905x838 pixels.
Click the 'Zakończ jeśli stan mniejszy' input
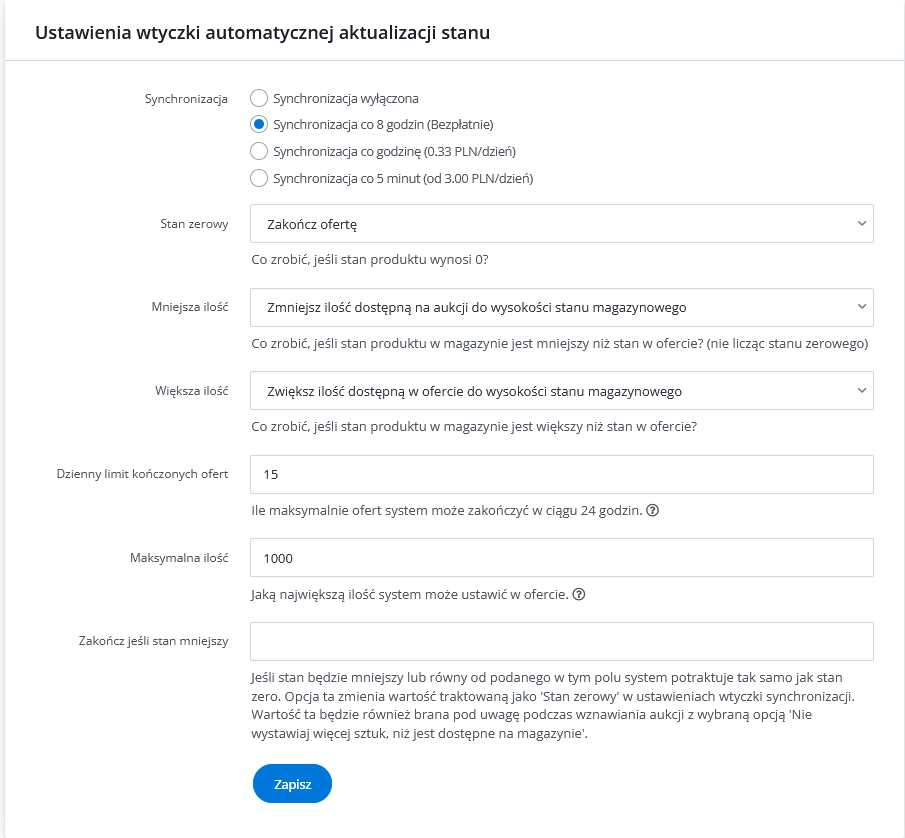tap(562, 642)
